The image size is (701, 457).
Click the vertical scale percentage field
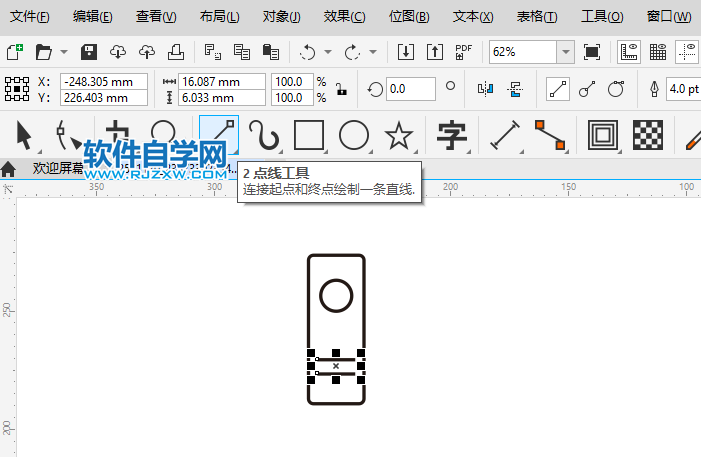[x=292, y=97]
